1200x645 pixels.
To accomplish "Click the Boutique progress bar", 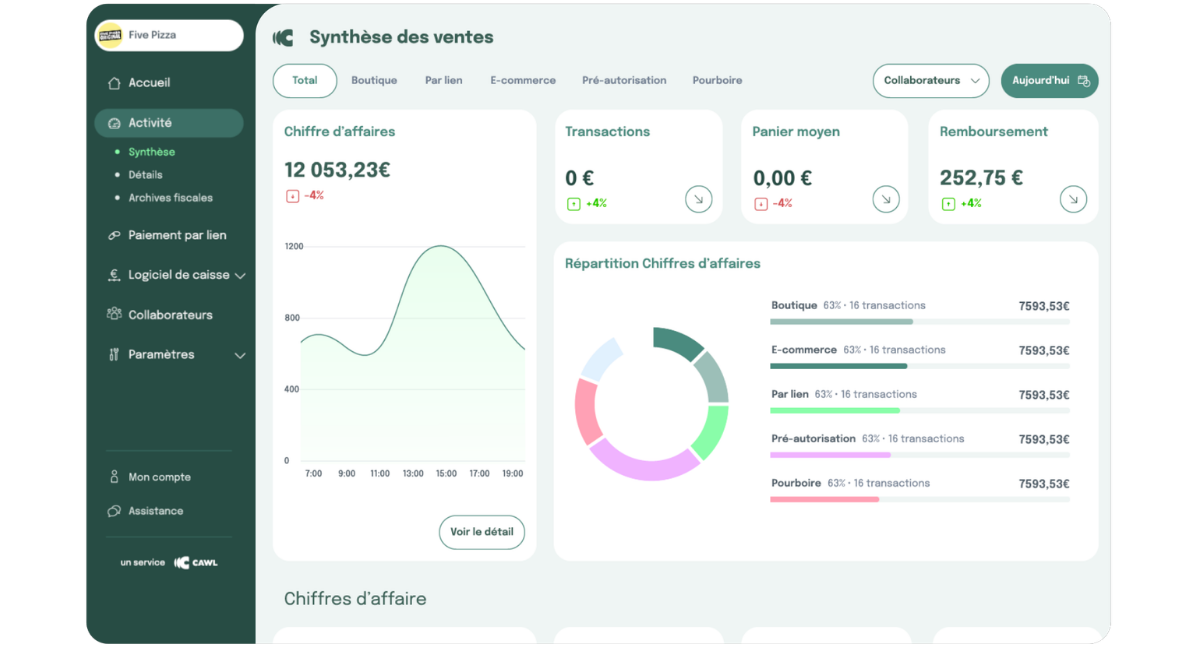I will (920, 322).
